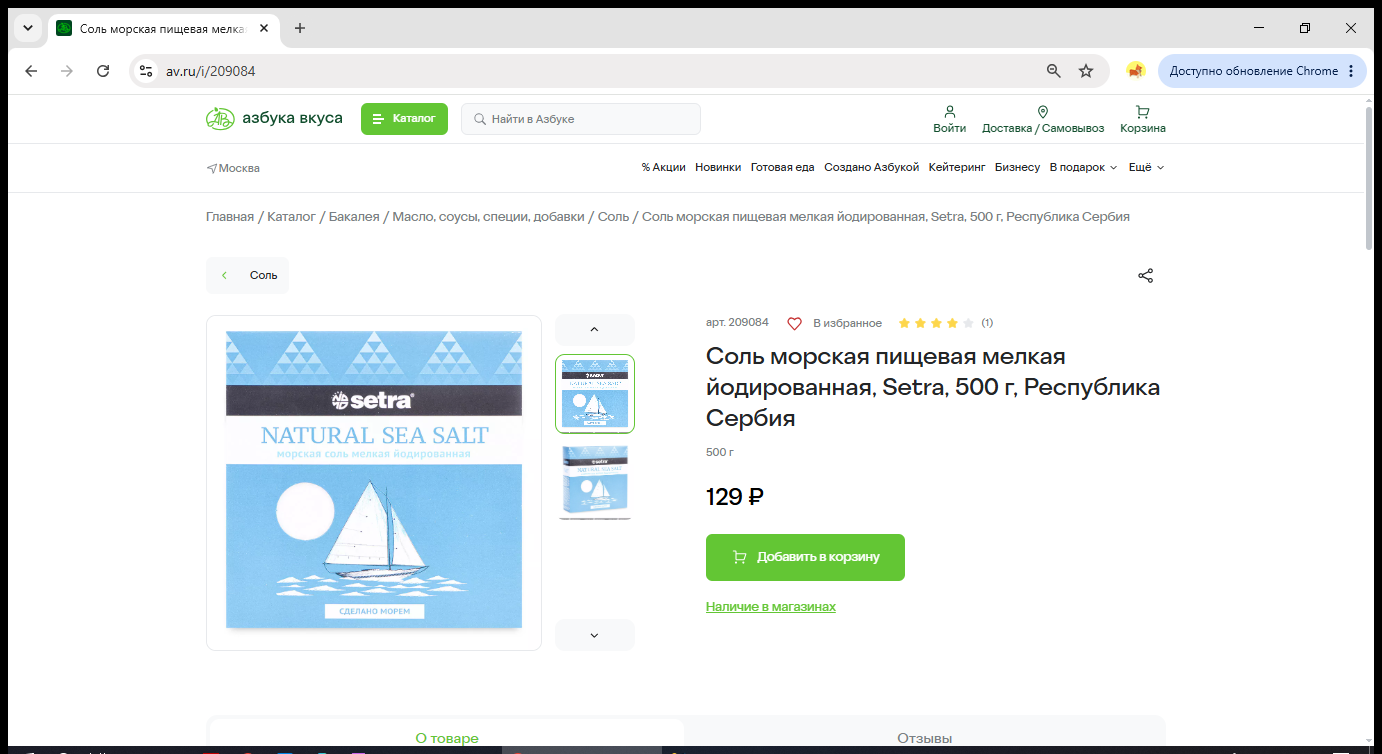
Task: Focus the Найти в Азбуке search field
Action: pyautogui.click(x=581, y=119)
